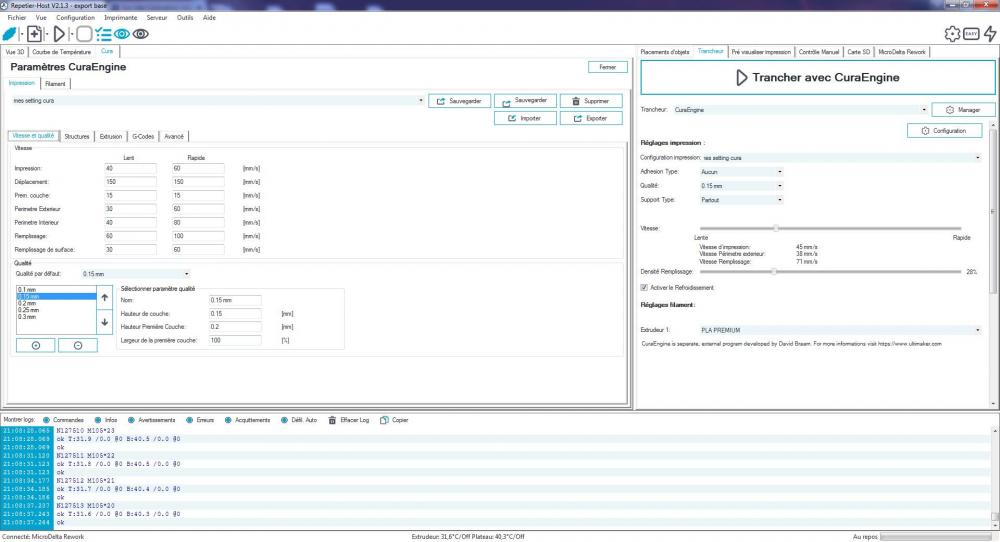Remove quality preset with minus button
The height and width of the screenshot is (542, 1000).
click(x=78, y=346)
